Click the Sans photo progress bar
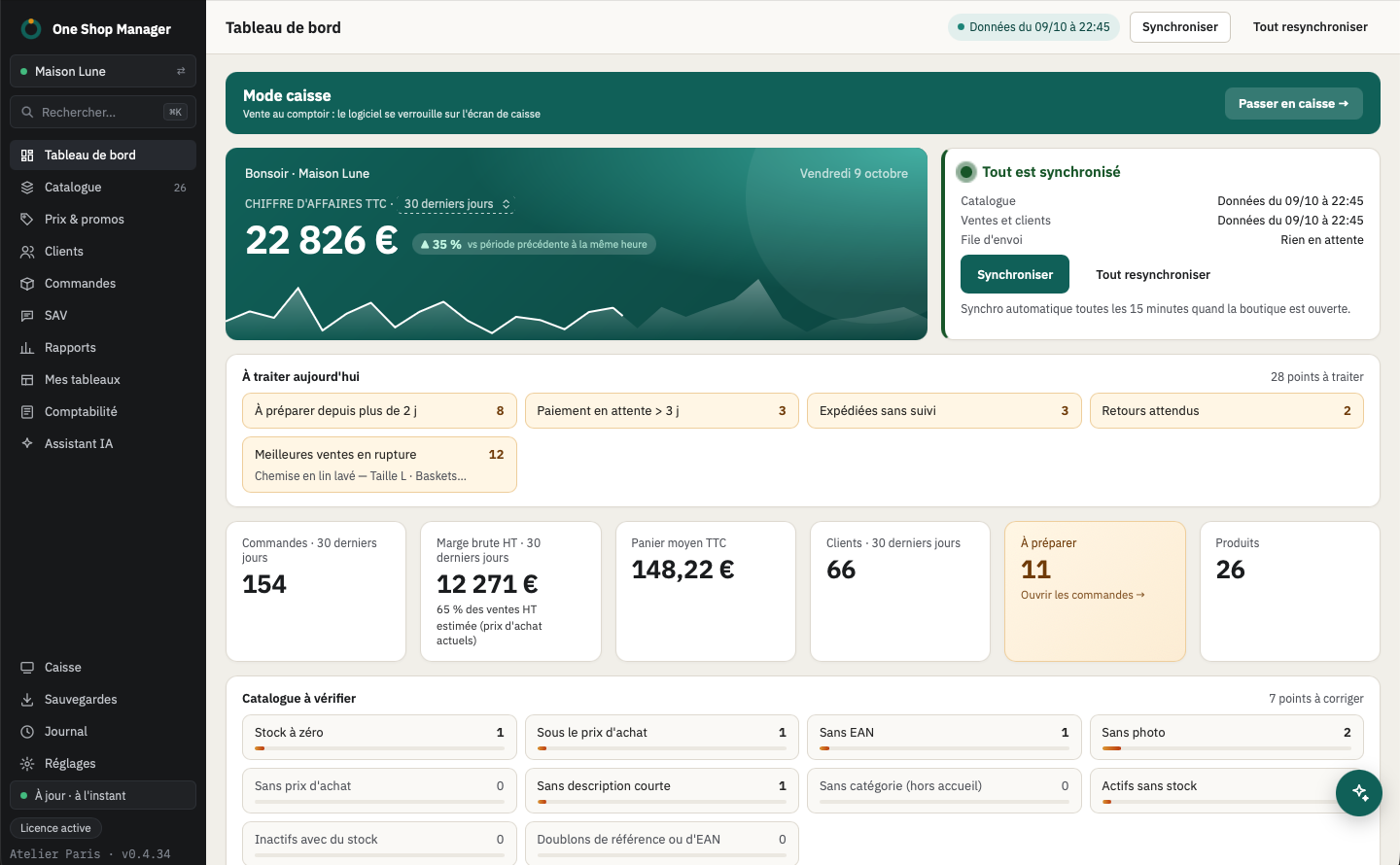This screenshot has height=865, width=1400. [1227, 748]
